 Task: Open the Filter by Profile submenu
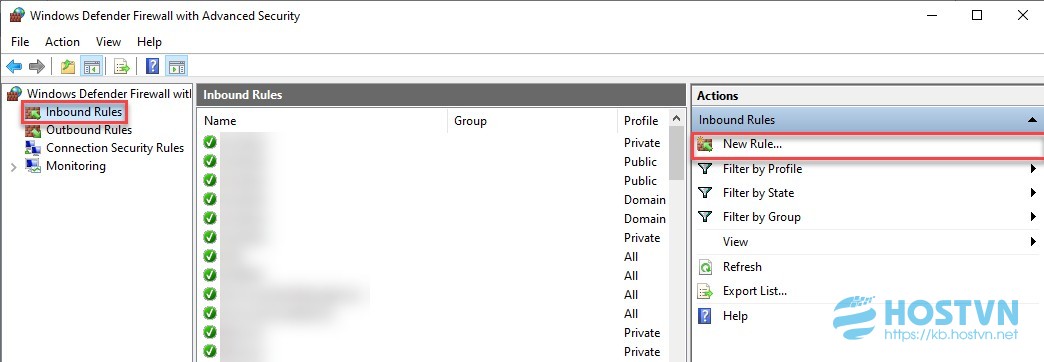coord(868,169)
